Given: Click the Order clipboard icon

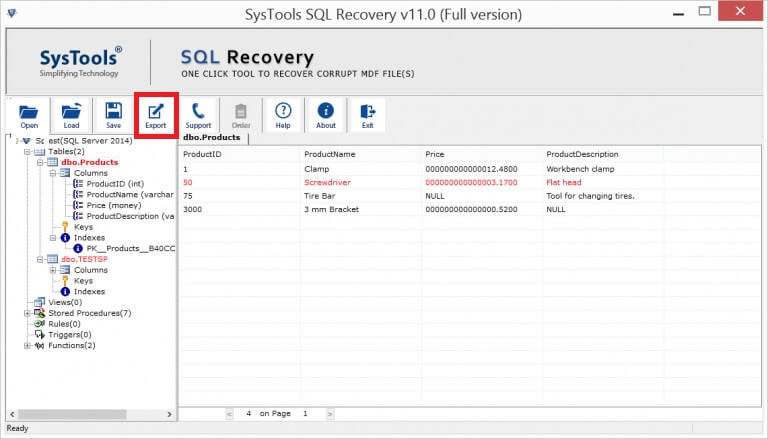Looking at the screenshot, I should pos(240,116).
